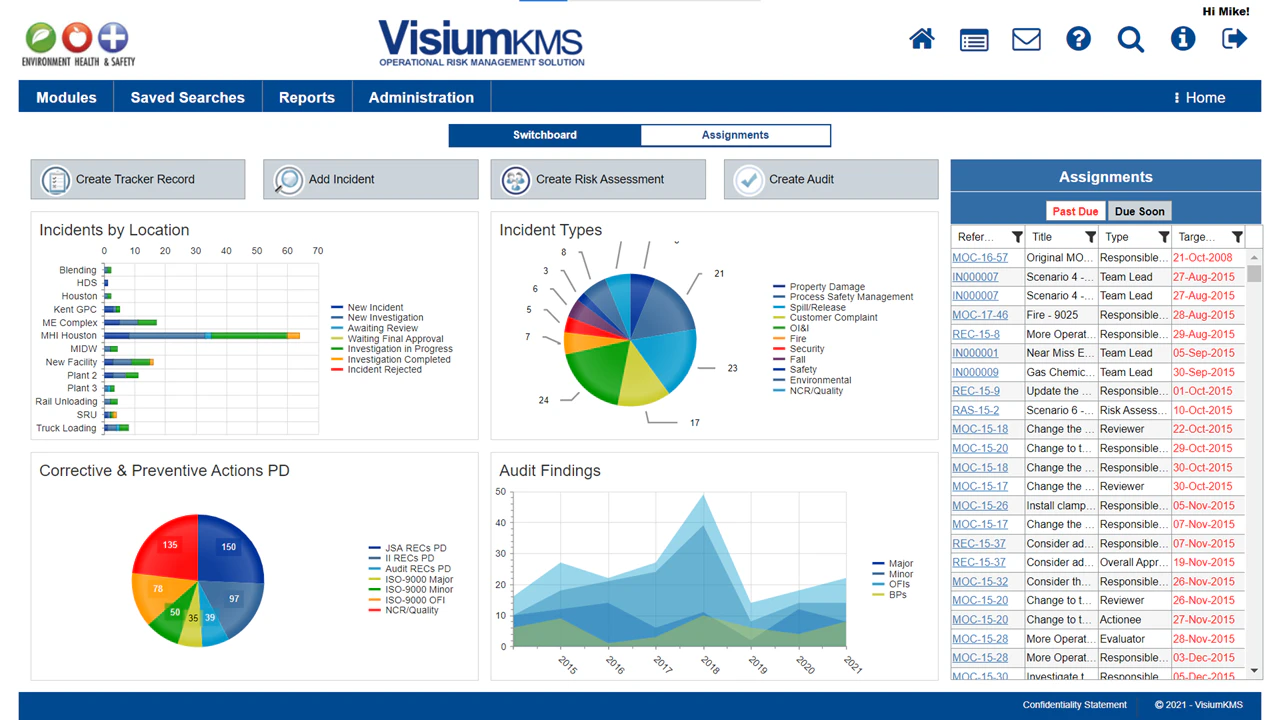
Task: Click the checkmark icon on Create Audit
Action: pos(748,180)
